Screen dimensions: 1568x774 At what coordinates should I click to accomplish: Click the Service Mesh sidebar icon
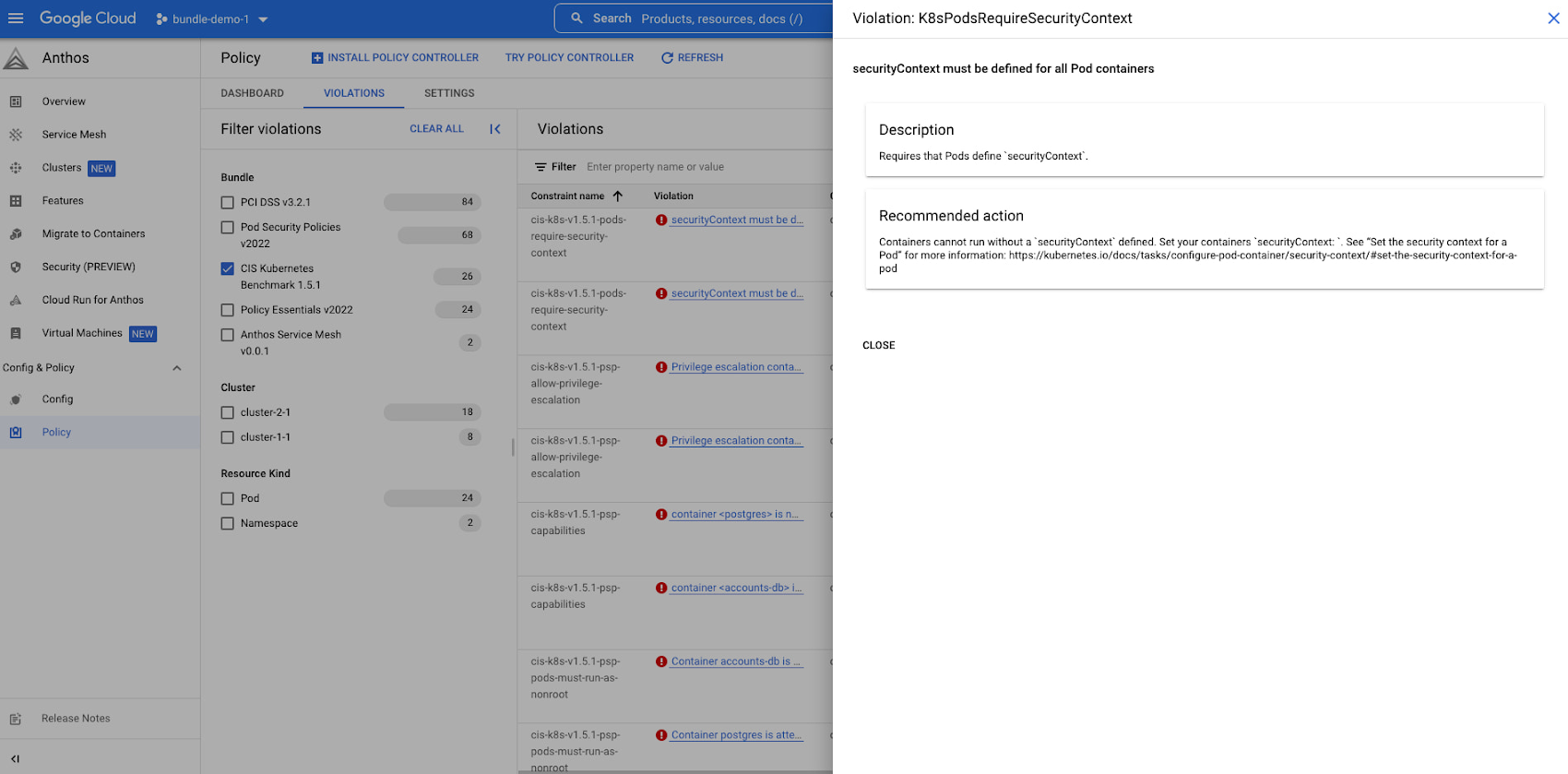point(16,135)
